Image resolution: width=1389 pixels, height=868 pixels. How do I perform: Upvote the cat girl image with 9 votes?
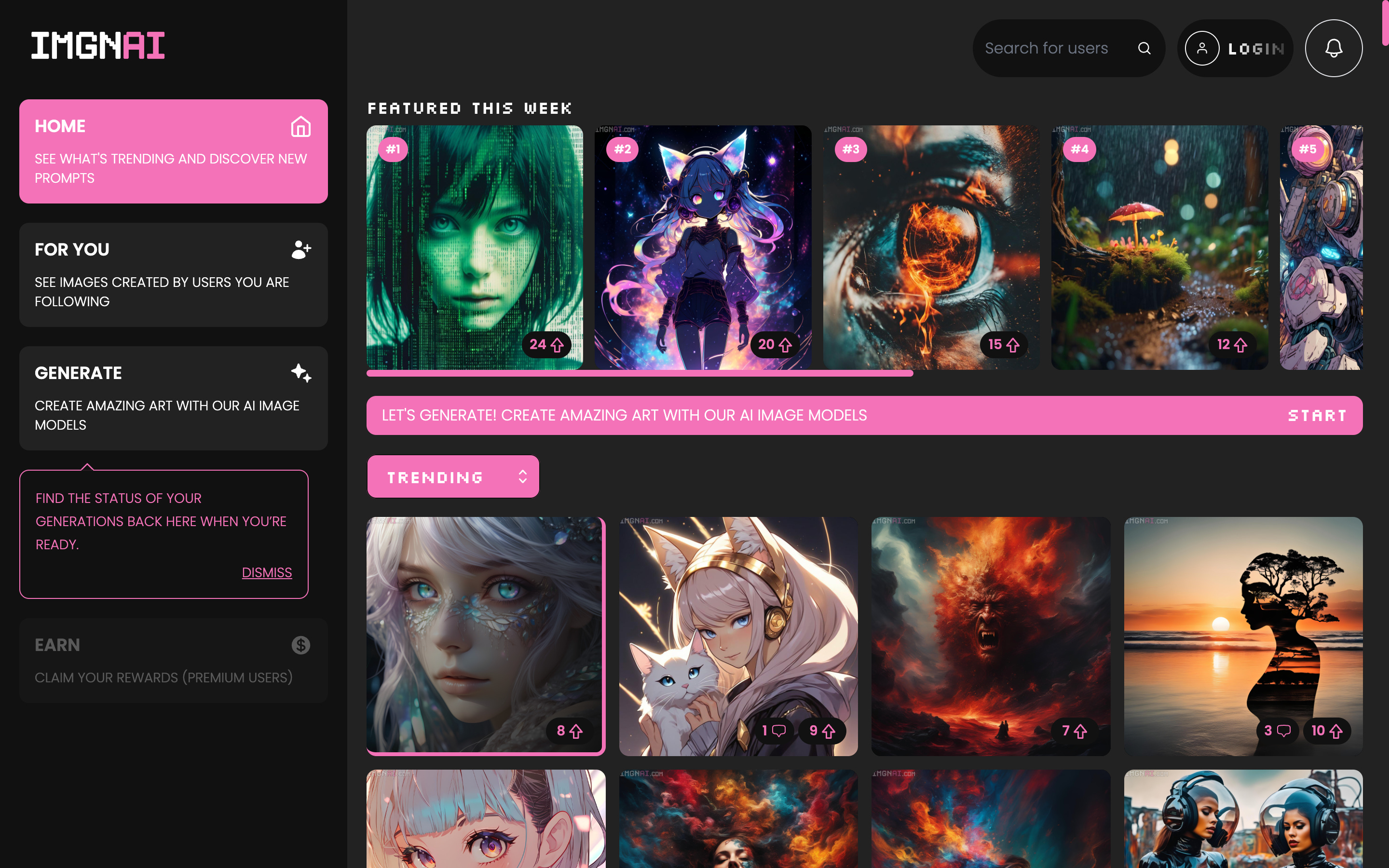click(x=822, y=731)
